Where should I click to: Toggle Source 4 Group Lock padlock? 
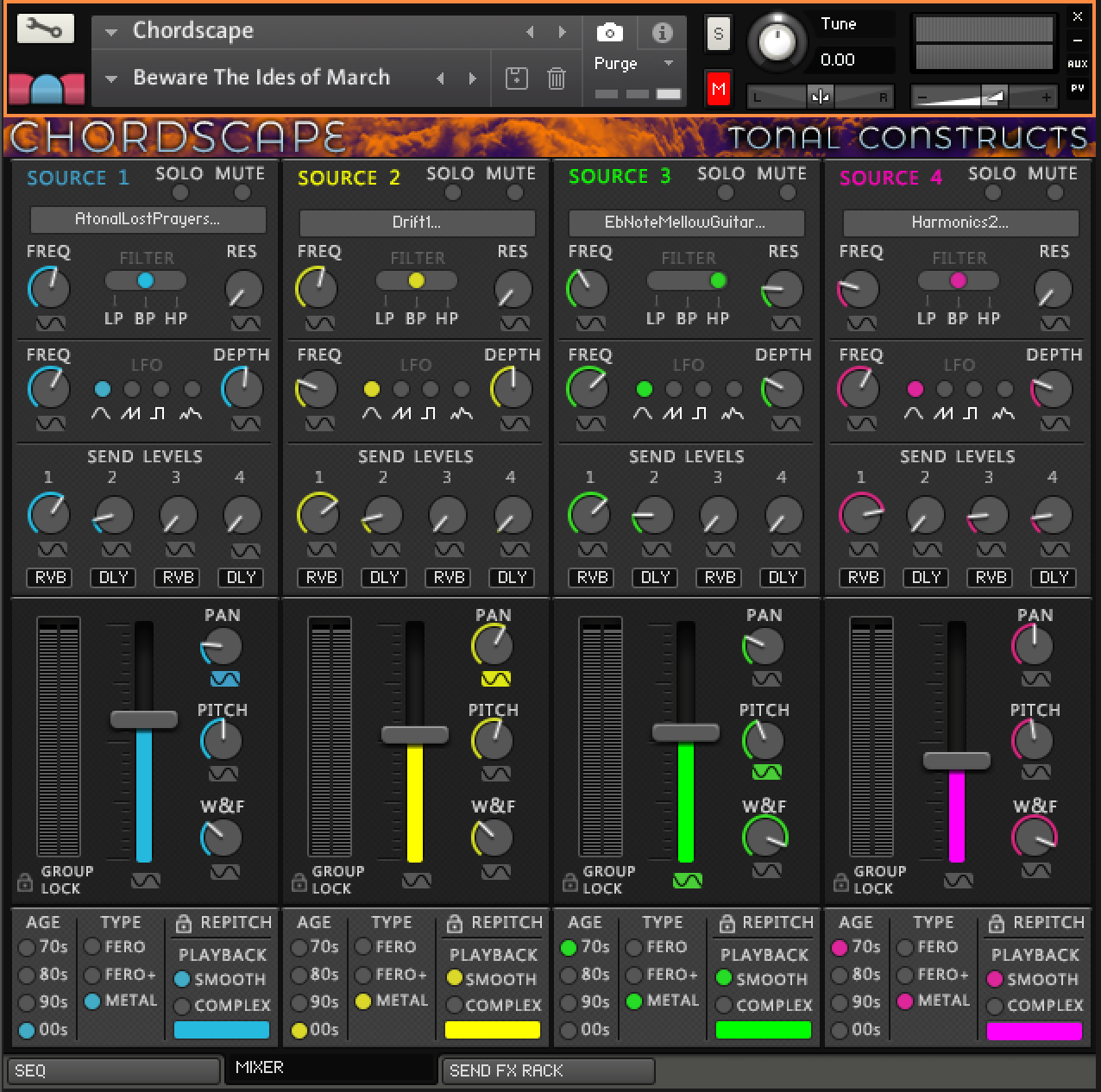pyautogui.click(x=840, y=882)
